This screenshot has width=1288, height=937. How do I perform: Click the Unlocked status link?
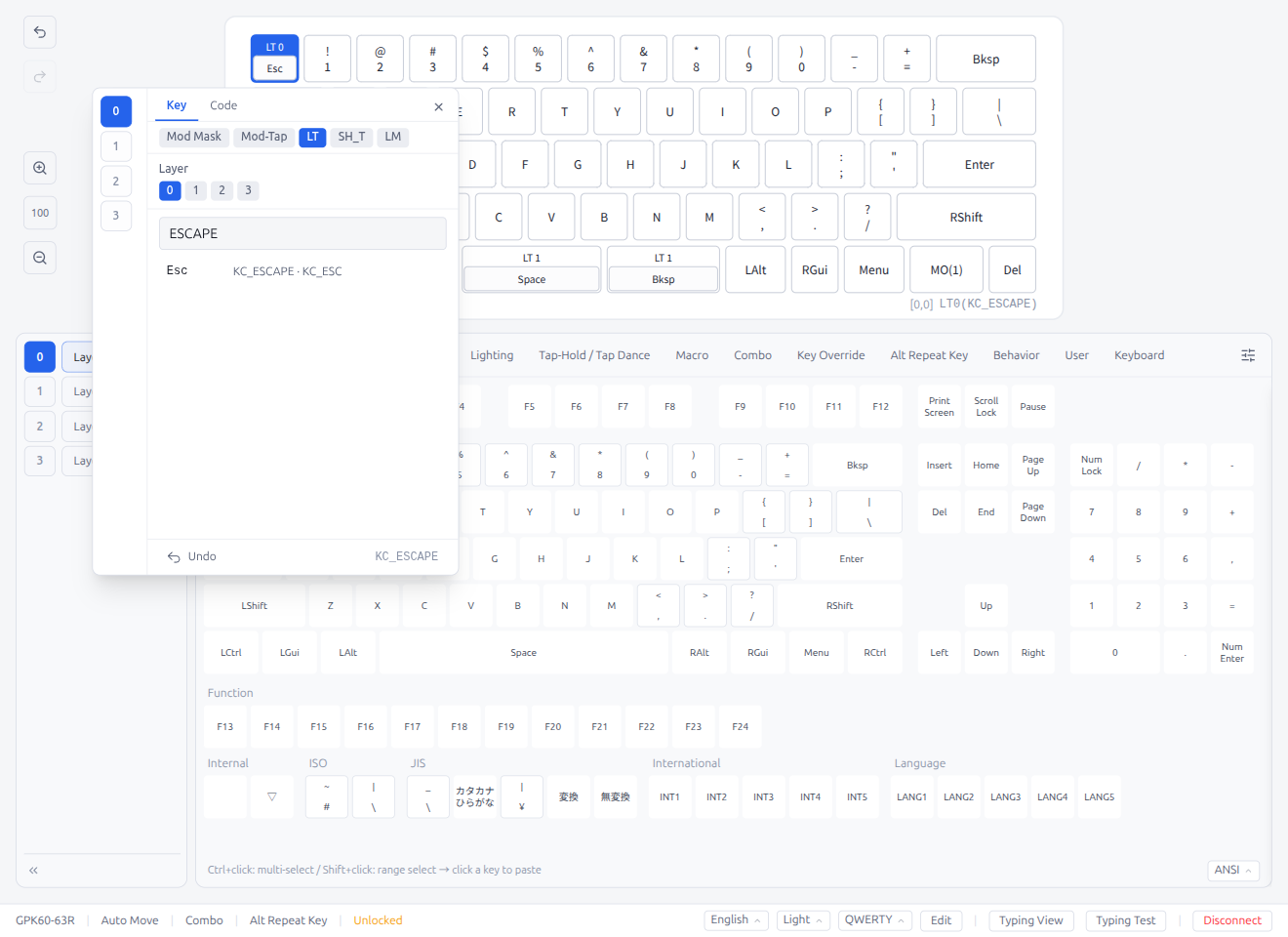point(378,920)
